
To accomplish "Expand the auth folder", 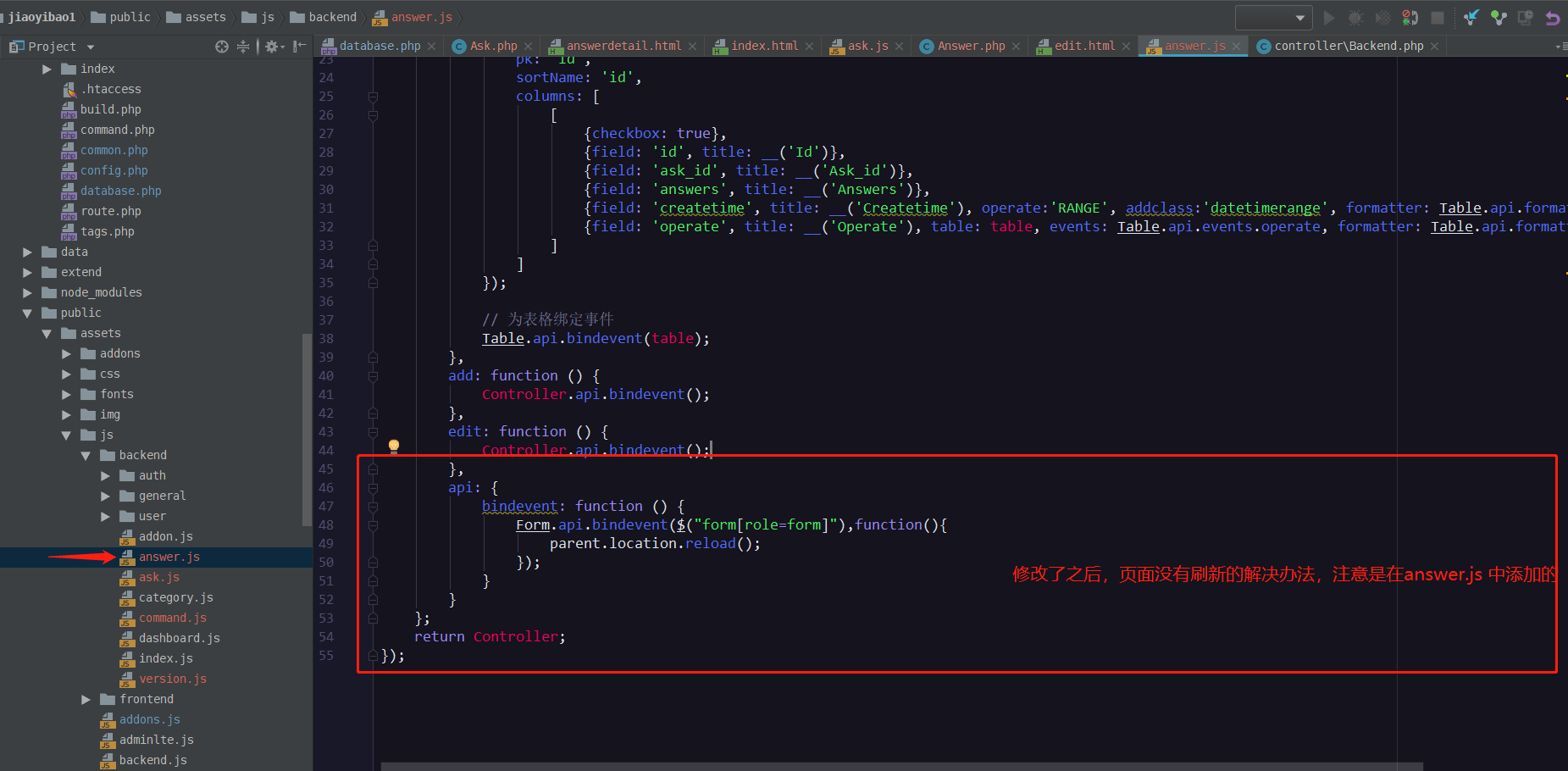I will [x=105, y=476].
